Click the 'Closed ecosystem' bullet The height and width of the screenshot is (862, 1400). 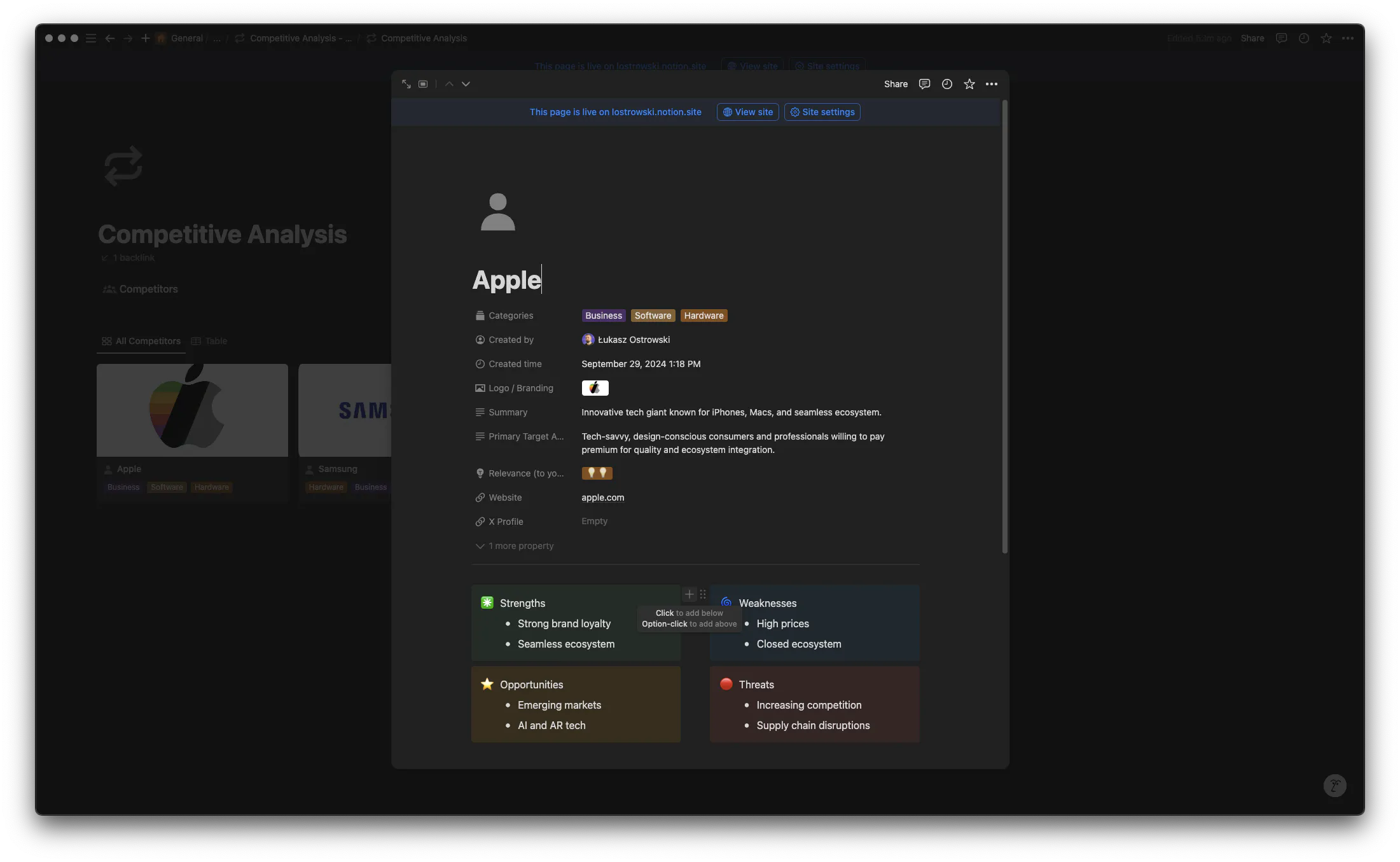[798, 644]
